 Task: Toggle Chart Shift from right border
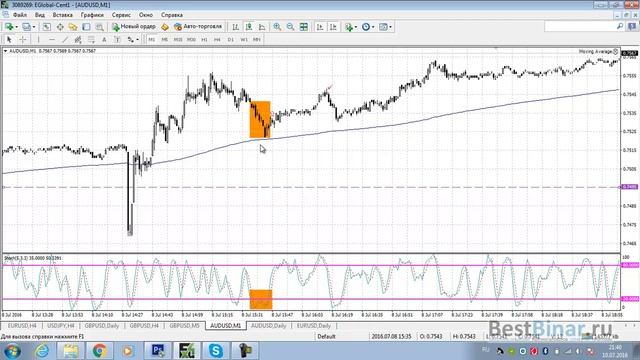[333, 27]
